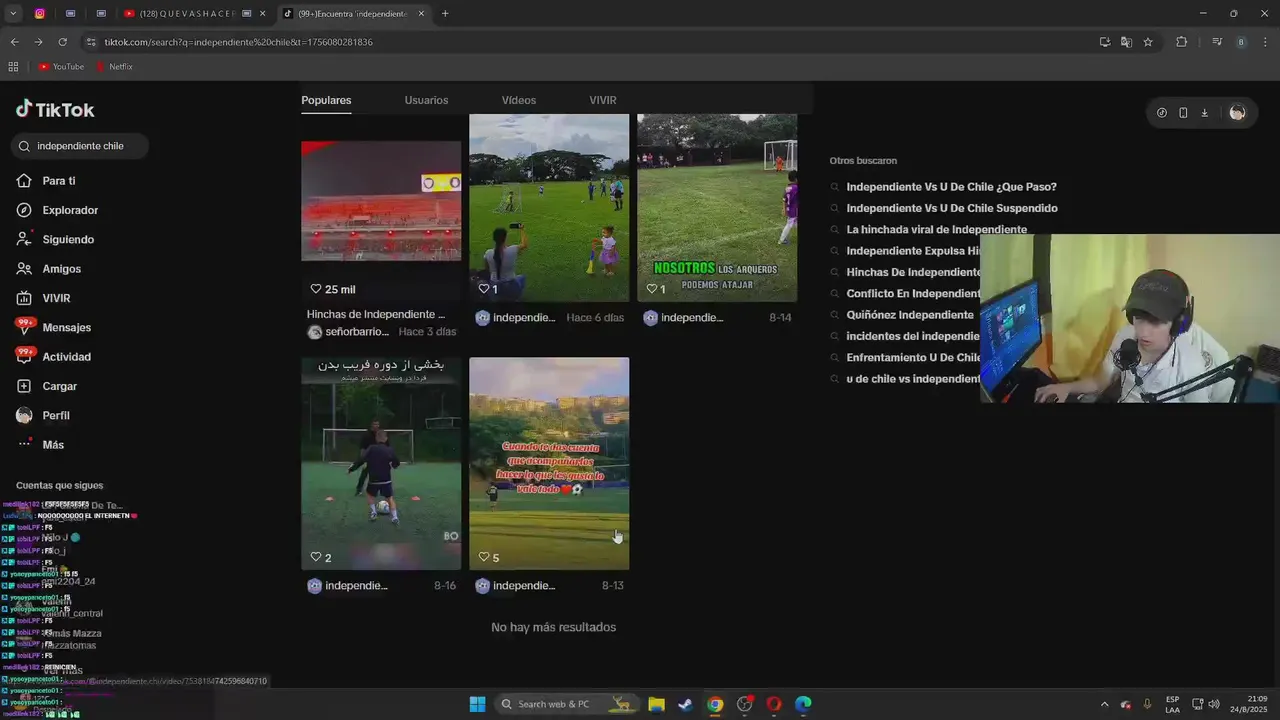Open the browser extensions puzzle icon
Image resolution: width=1280 pixels, height=720 pixels.
[1181, 42]
